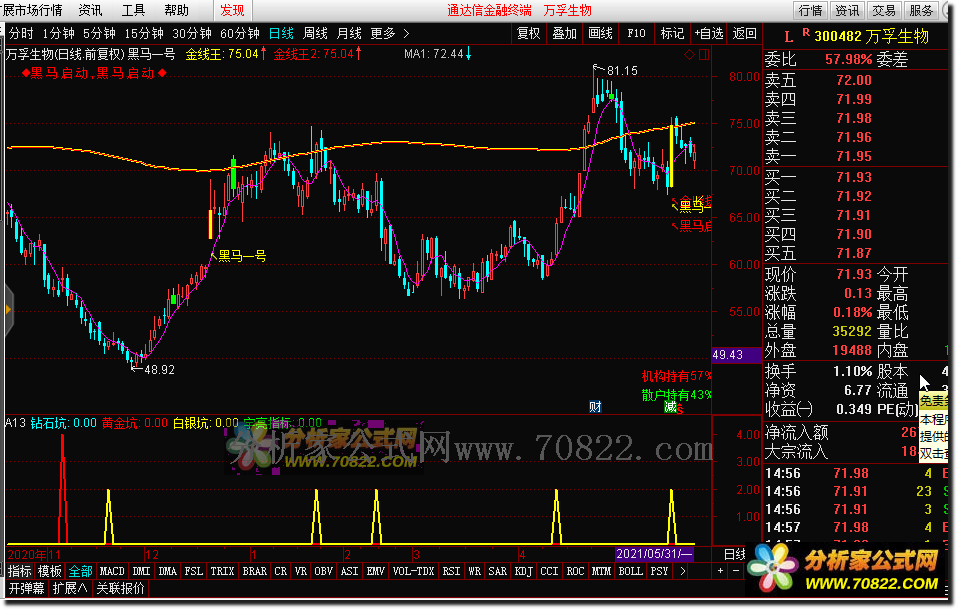This screenshot has height=609, width=958.
Task: Click the split window icon at chart top right
Action: pos(704,54)
